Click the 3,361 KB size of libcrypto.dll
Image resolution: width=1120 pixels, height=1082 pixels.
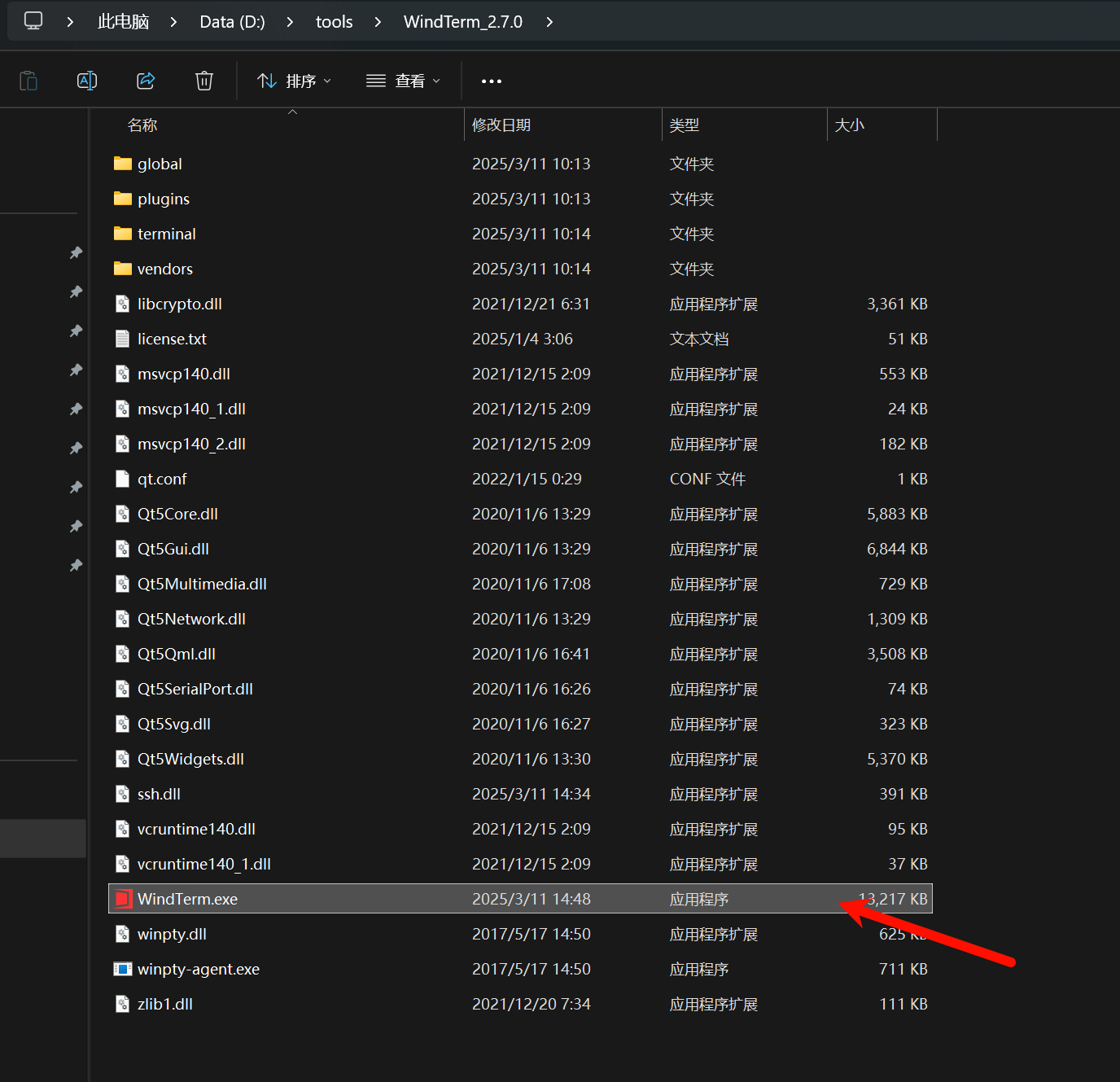point(897,304)
